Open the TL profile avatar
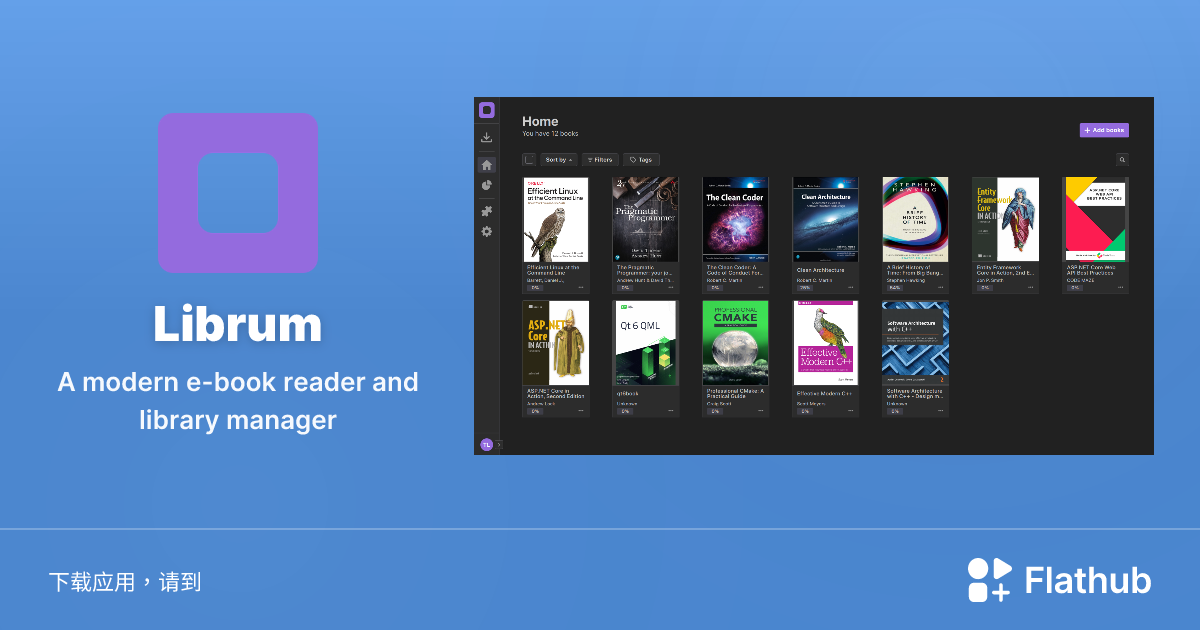The height and width of the screenshot is (630, 1200). pos(487,444)
